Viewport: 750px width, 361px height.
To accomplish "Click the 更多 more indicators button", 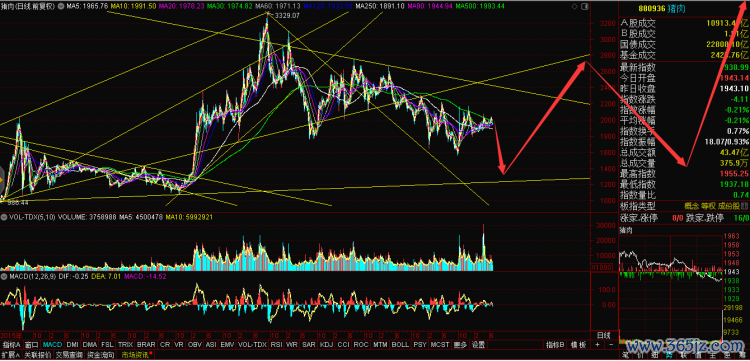I will pos(460,345).
